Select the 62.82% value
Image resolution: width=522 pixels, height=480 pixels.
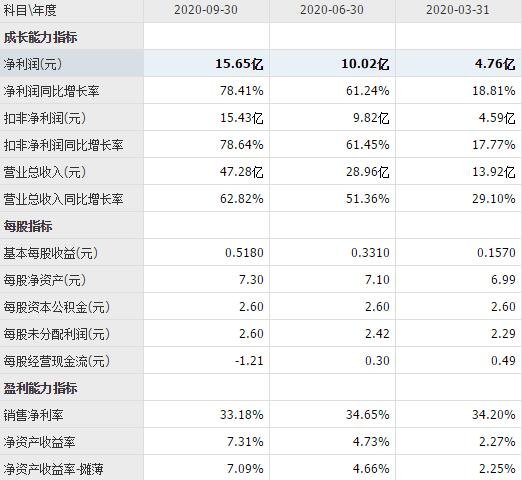242,199
